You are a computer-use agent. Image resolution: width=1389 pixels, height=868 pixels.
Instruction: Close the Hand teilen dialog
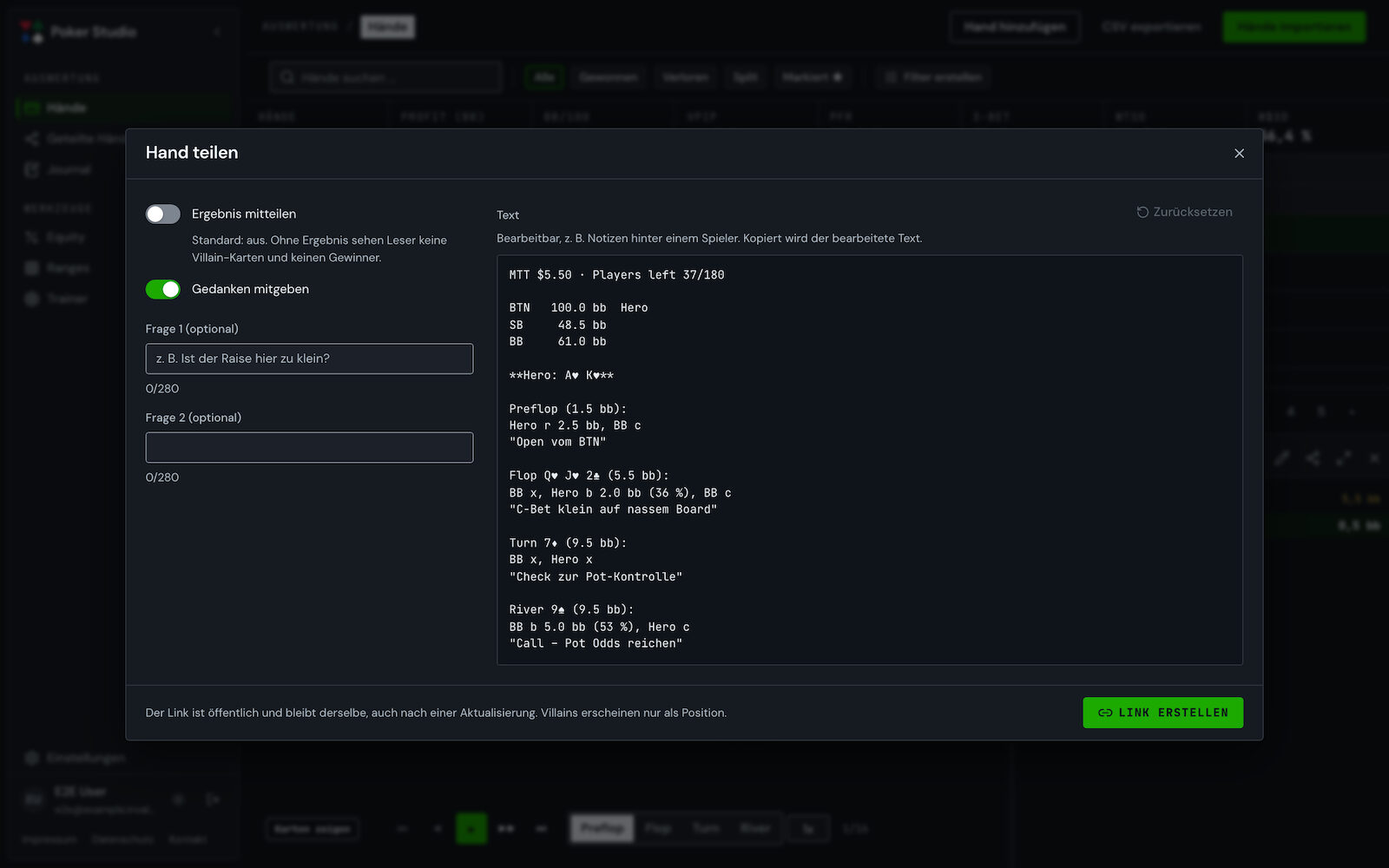tap(1239, 153)
